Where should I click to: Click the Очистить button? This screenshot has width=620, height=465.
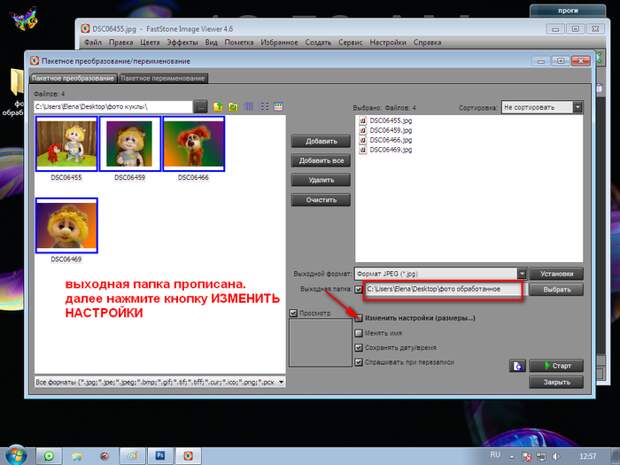(321, 200)
